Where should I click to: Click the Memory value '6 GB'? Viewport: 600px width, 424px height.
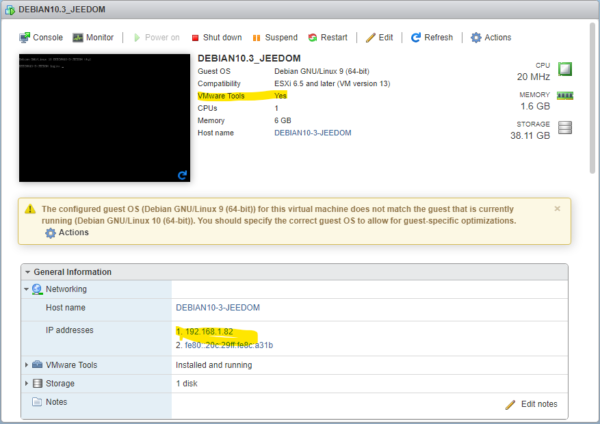point(283,121)
